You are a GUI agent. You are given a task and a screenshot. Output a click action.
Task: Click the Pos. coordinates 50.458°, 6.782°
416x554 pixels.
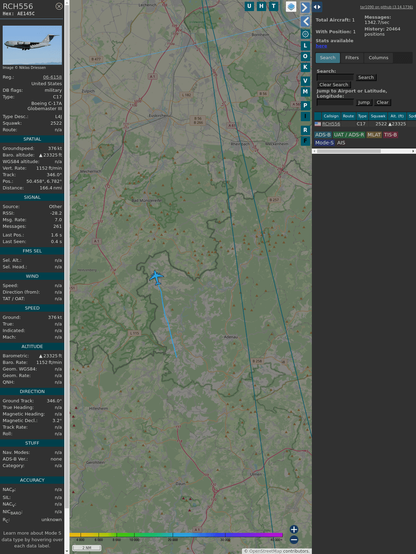(44, 181)
